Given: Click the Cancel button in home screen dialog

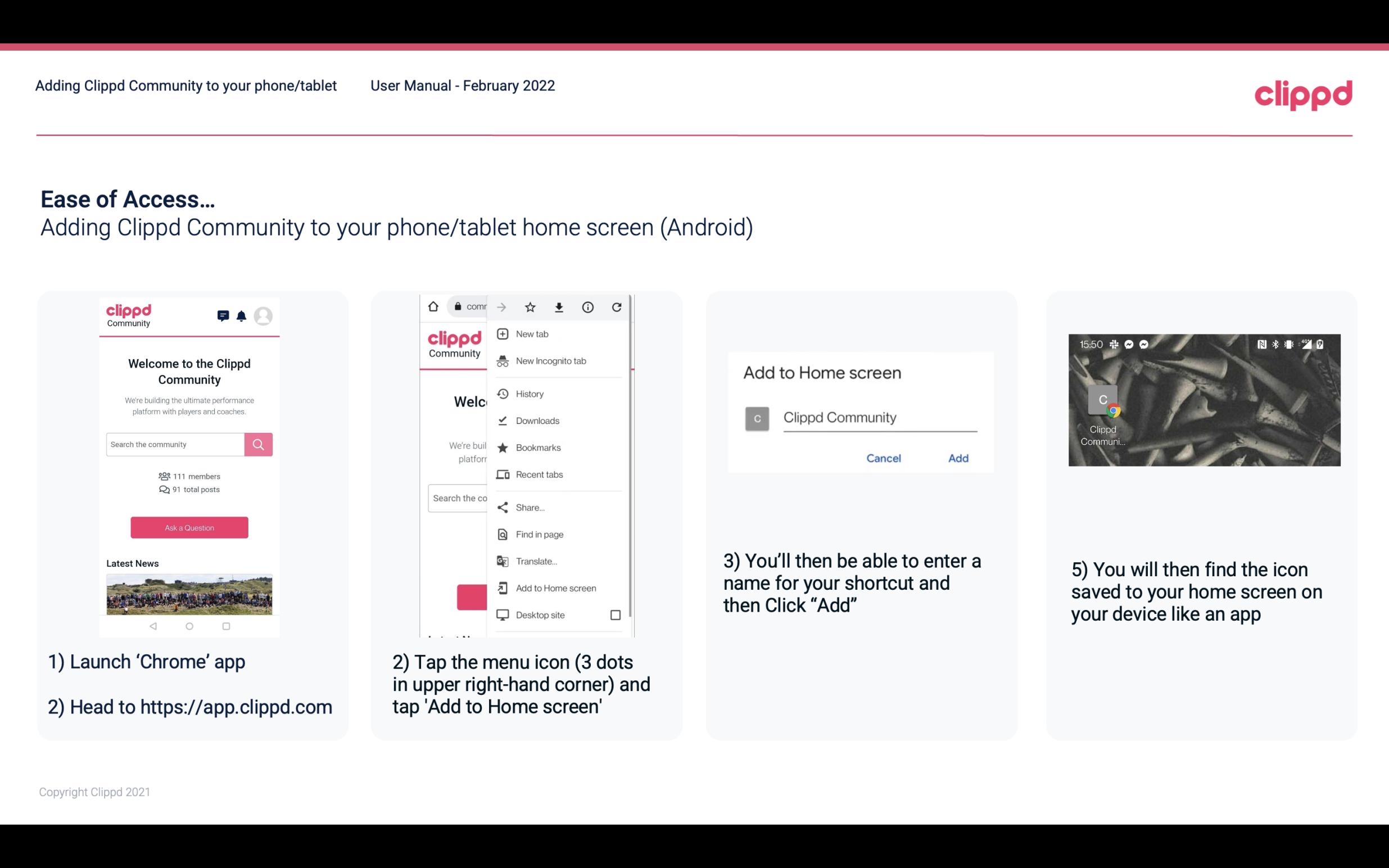Looking at the screenshot, I should 883,458.
